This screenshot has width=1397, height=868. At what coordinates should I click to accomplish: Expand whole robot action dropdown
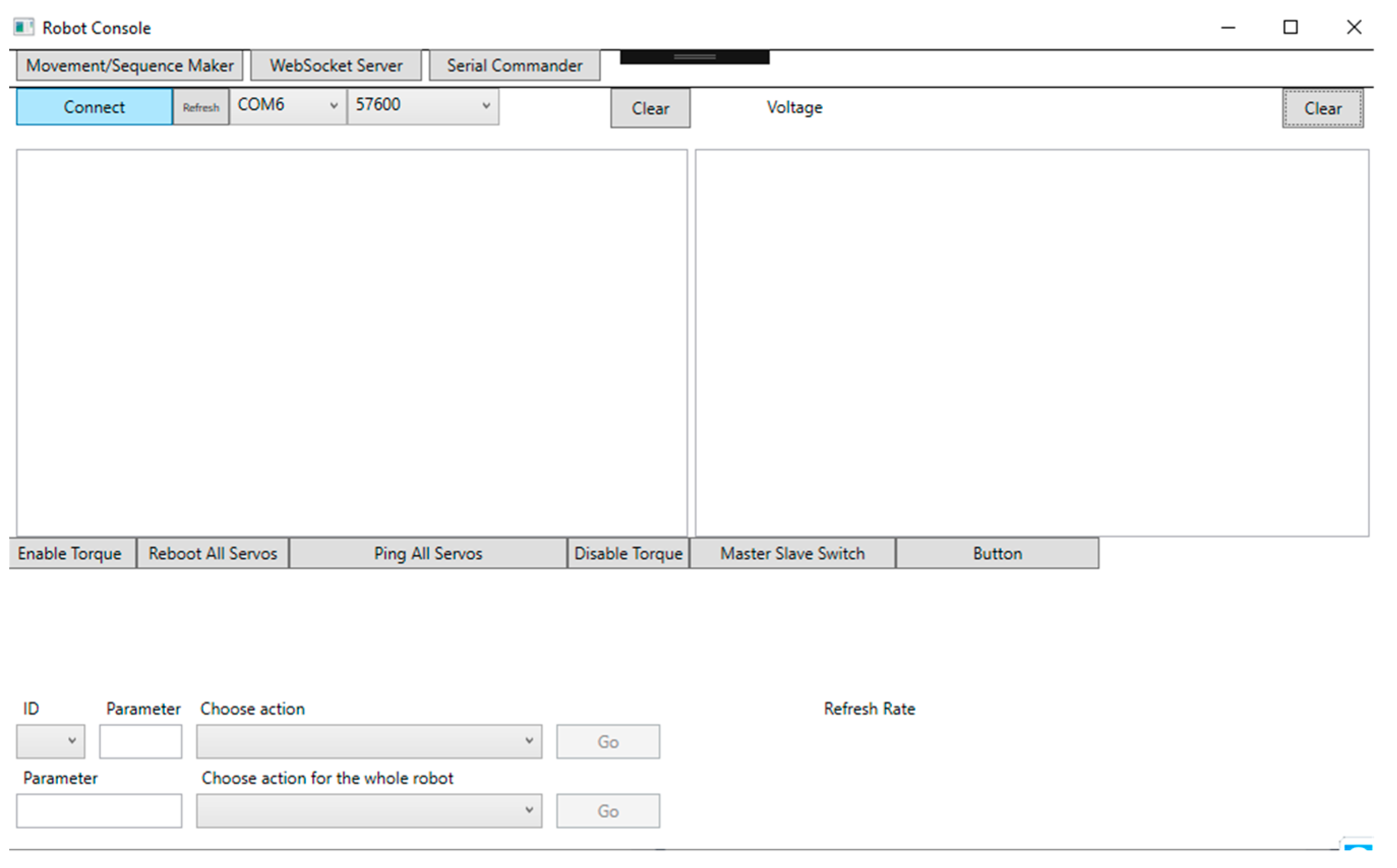pos(369,811)
